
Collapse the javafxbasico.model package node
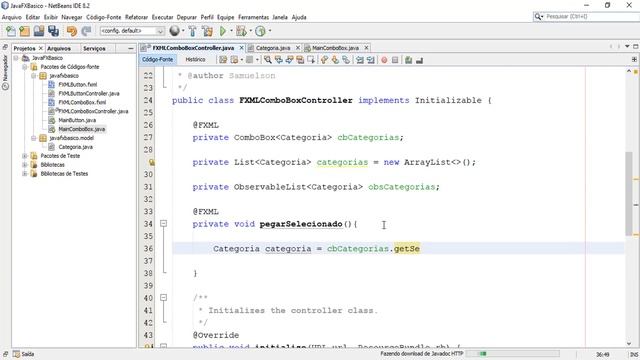pyautogui.click(x=34, y=138)
